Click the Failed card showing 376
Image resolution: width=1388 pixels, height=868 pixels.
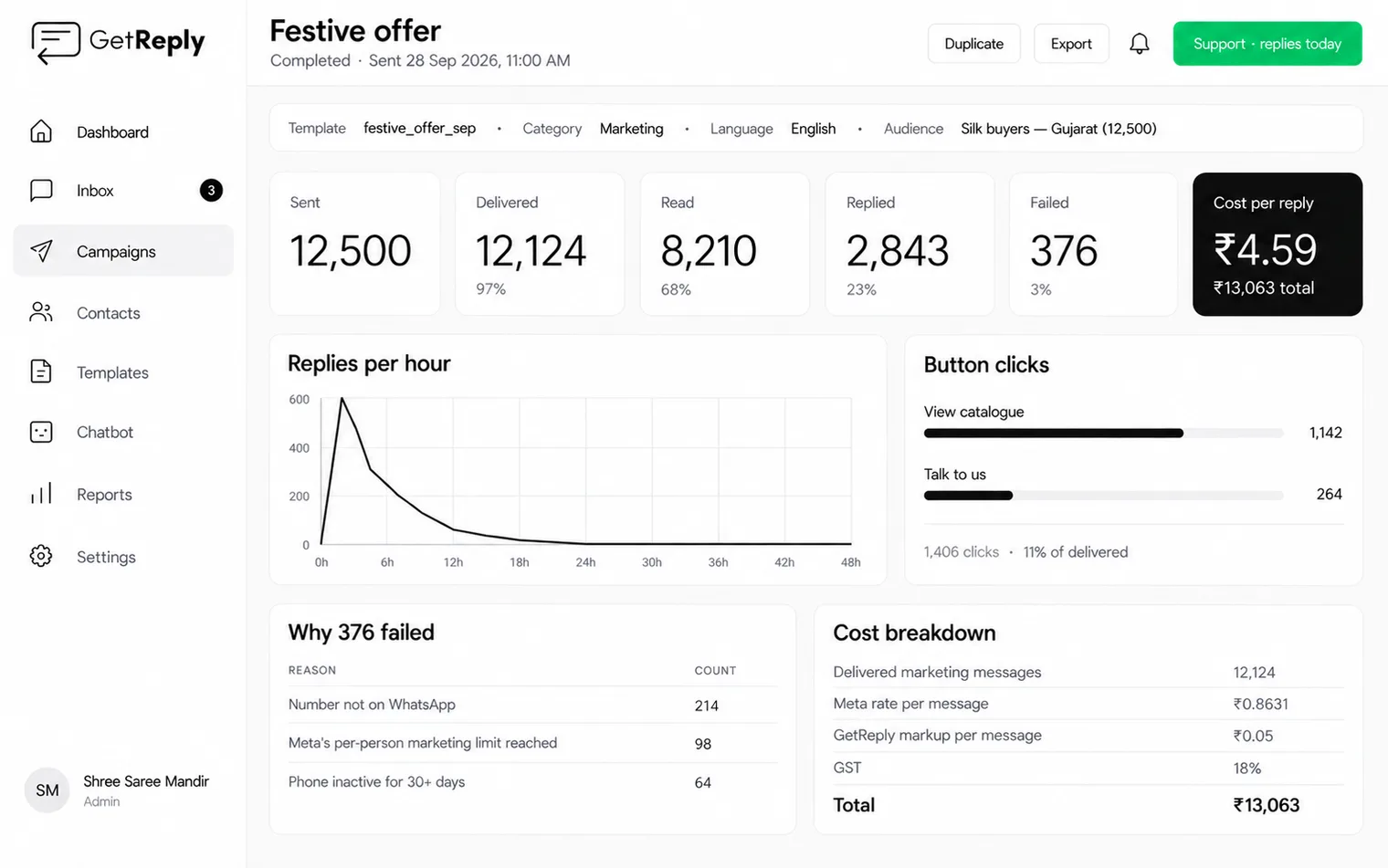(x=1093, y=244)
